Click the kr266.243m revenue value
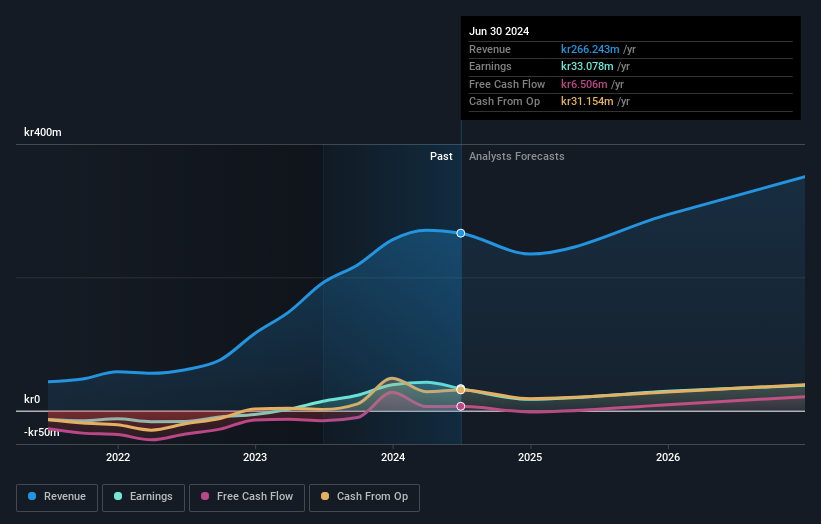 click(590, 49)
